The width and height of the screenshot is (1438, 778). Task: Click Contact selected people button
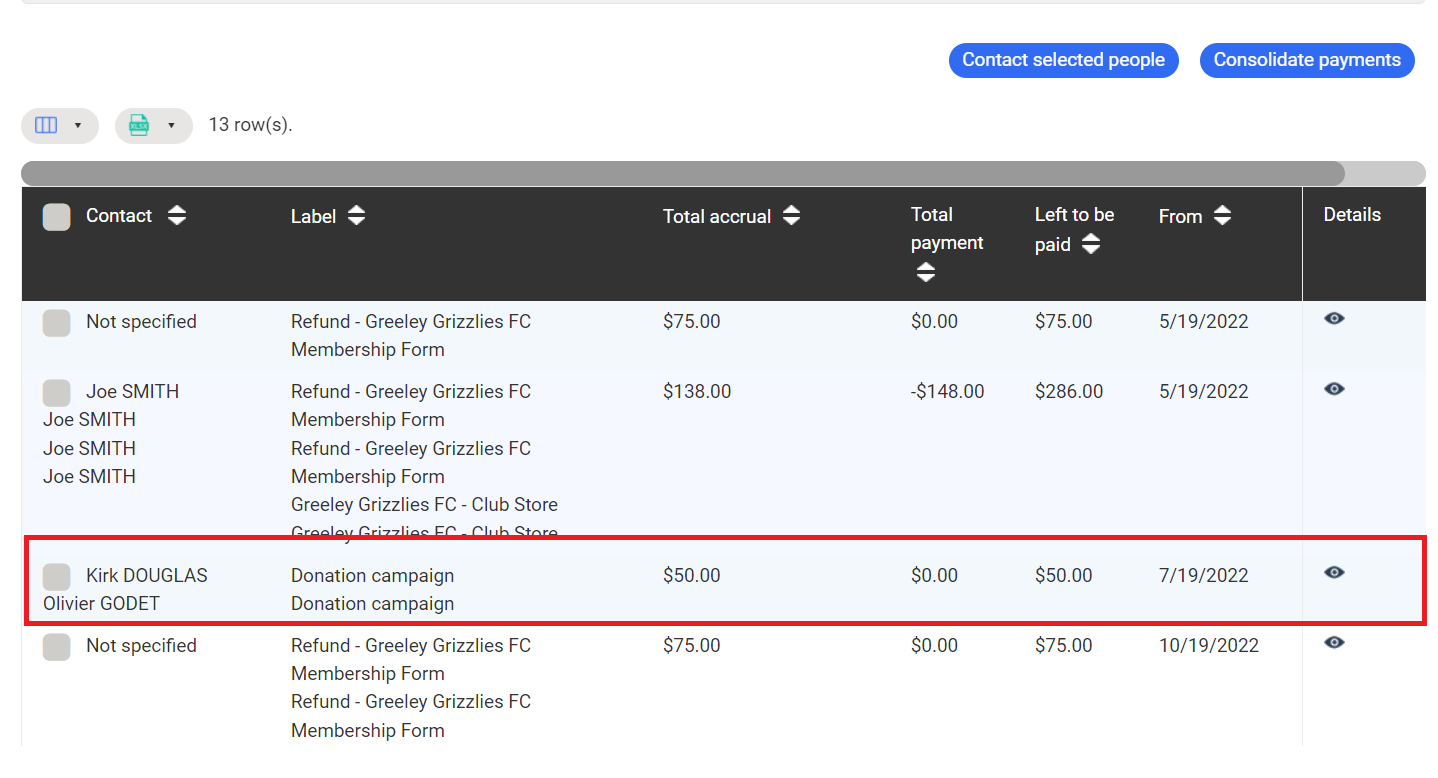pyautogui.click(x=1063, y=60)
